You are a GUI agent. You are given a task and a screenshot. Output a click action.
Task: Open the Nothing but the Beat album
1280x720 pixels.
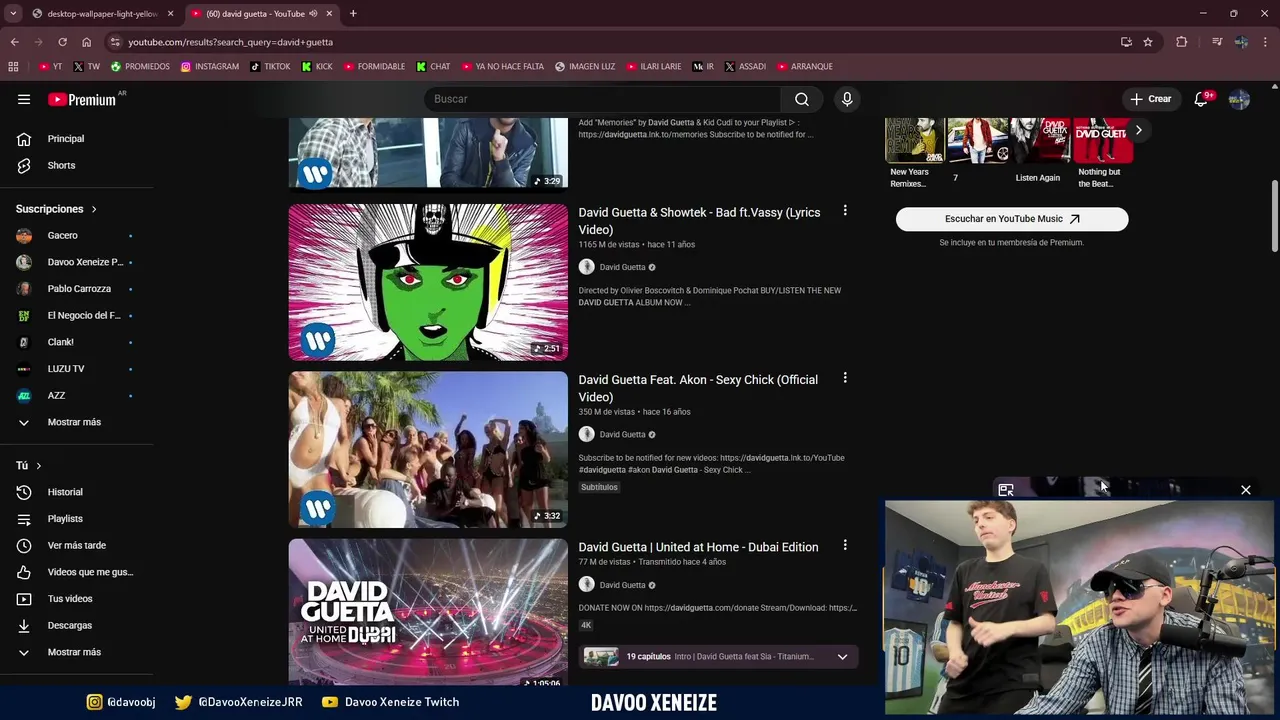[x=1102, y=152]
